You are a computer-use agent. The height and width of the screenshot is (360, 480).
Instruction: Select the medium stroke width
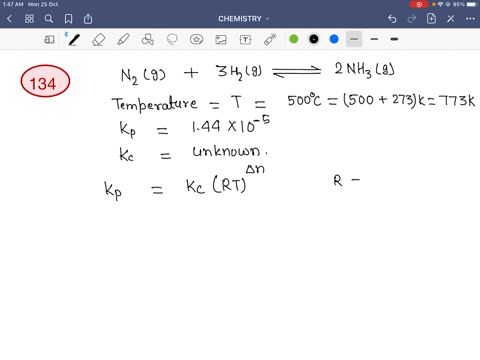374,39
